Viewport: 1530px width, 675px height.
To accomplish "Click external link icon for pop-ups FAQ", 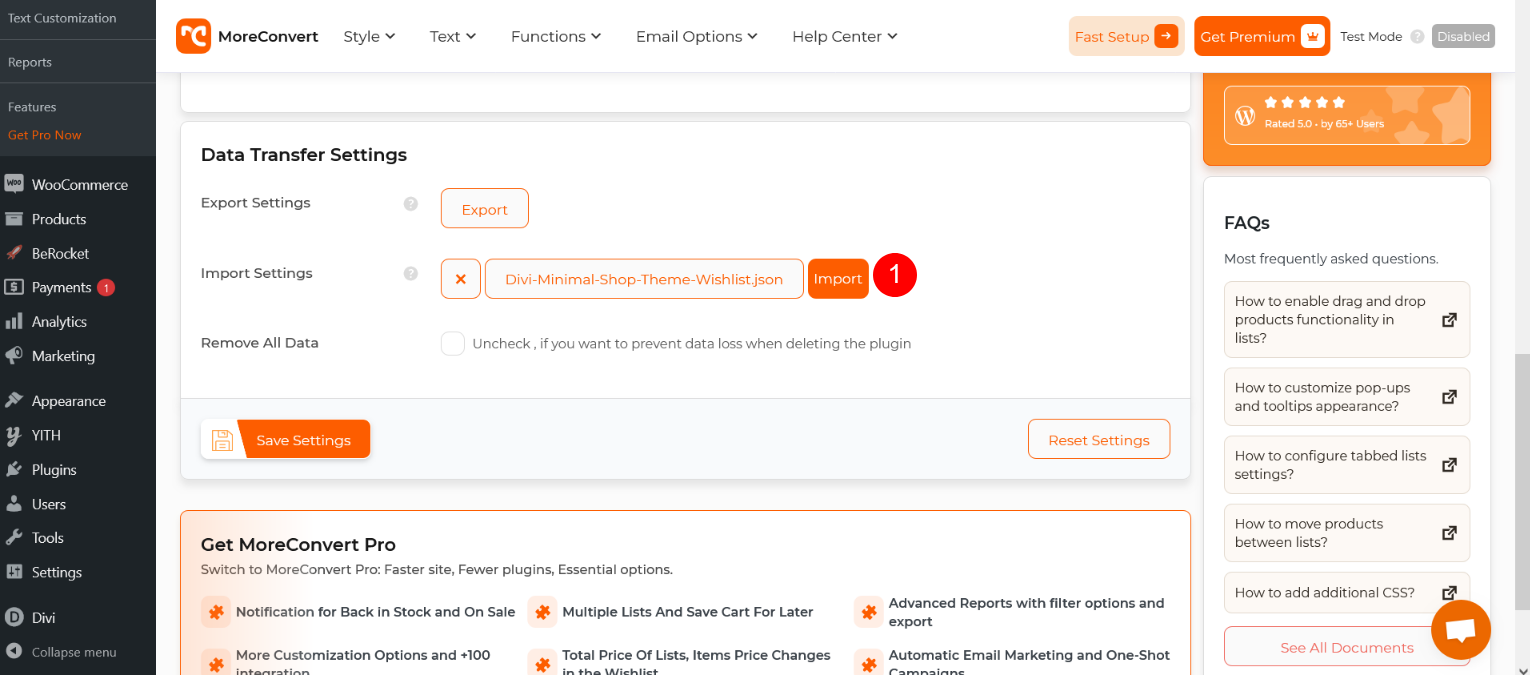I will coord(1449,397).
